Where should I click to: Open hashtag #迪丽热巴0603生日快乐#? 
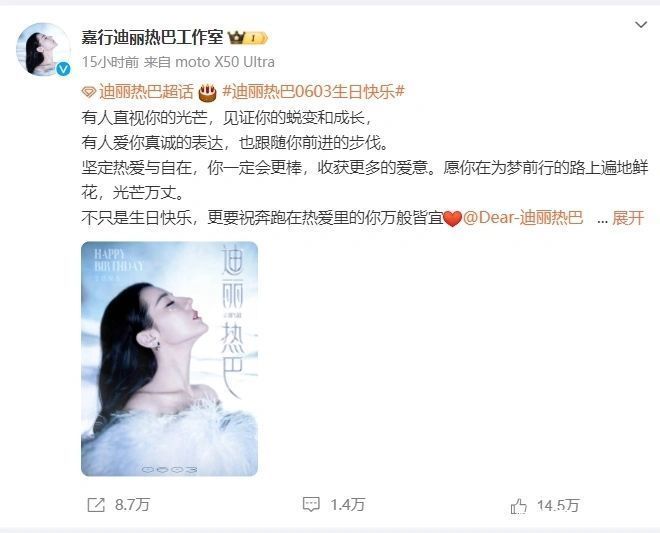pyautogui.click(x=313, y=92)
